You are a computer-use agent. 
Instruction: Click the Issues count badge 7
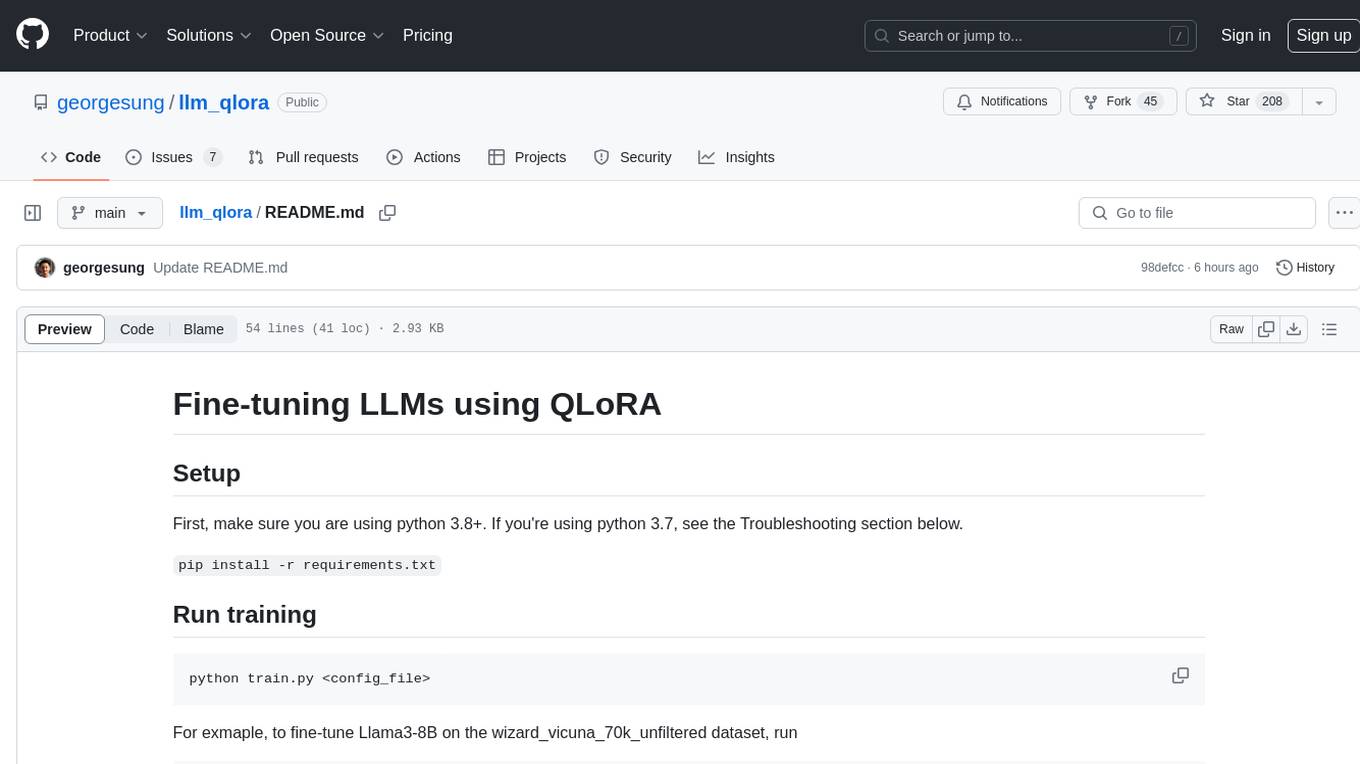212,157
